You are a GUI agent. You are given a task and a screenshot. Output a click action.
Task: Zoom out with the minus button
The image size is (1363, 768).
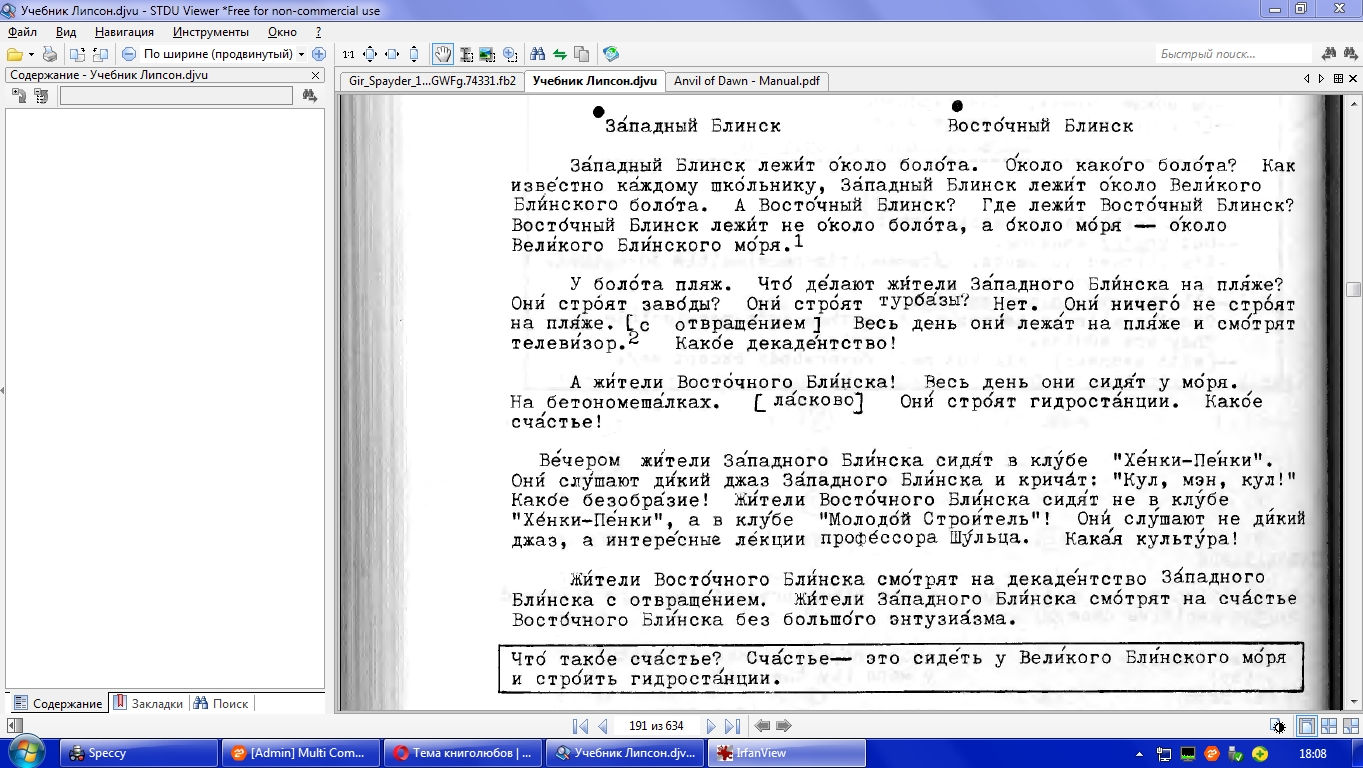(x=129, y=54)
